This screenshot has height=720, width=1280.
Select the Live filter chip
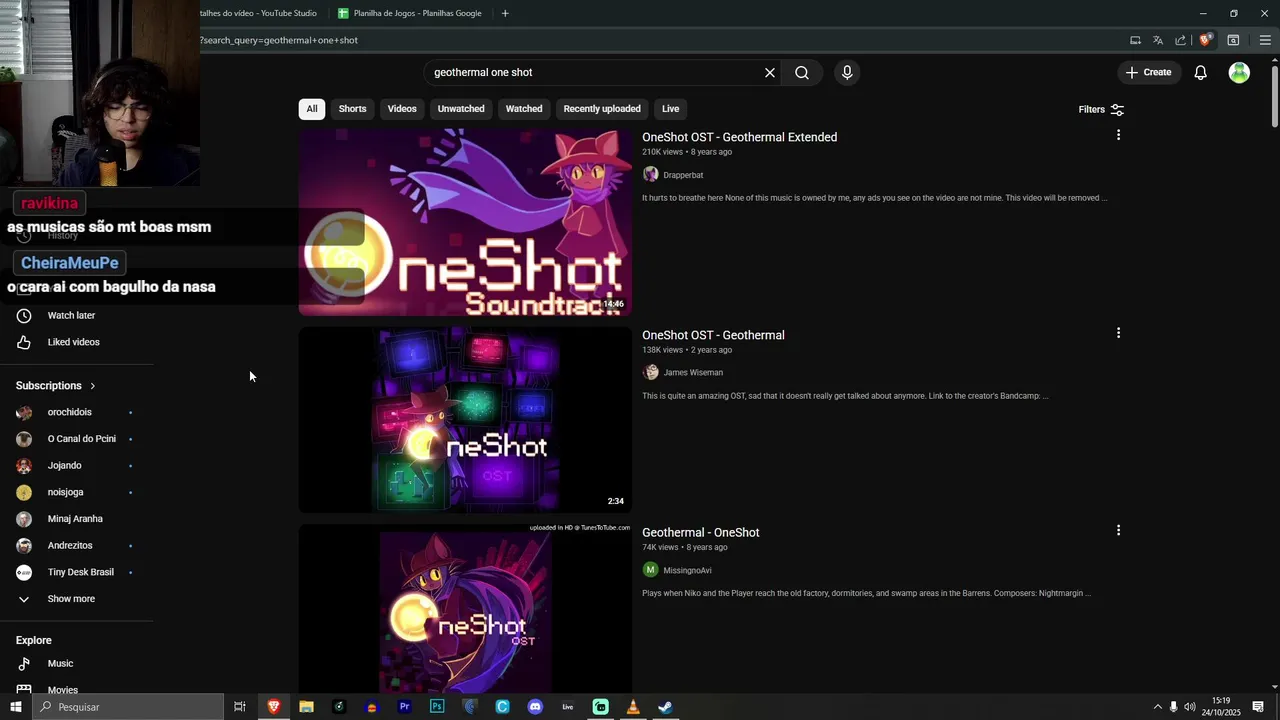670,109
